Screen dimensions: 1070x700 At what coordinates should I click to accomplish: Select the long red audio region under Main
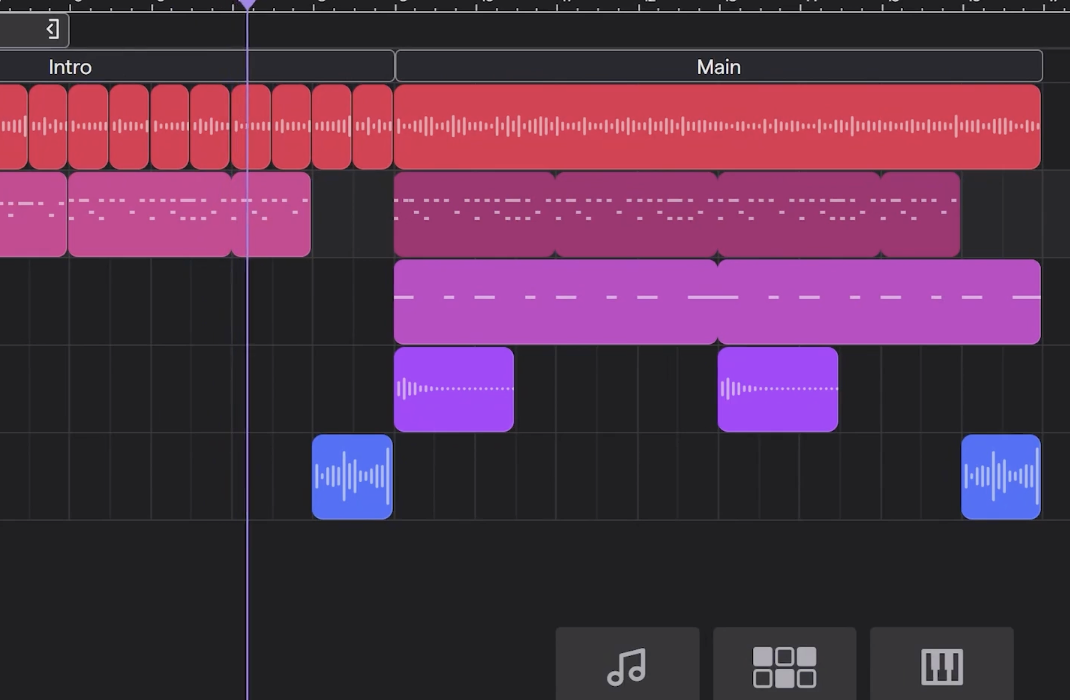point(717,127)
